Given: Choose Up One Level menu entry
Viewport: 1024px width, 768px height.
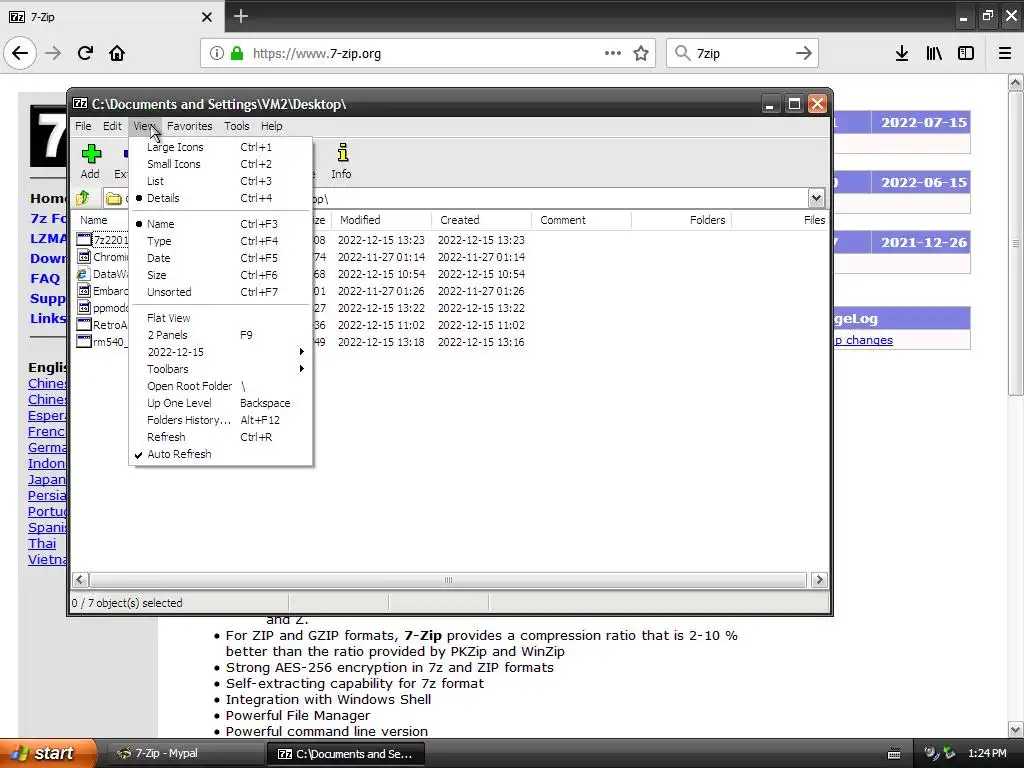Looking at the screenshot, I should [221, 403].
